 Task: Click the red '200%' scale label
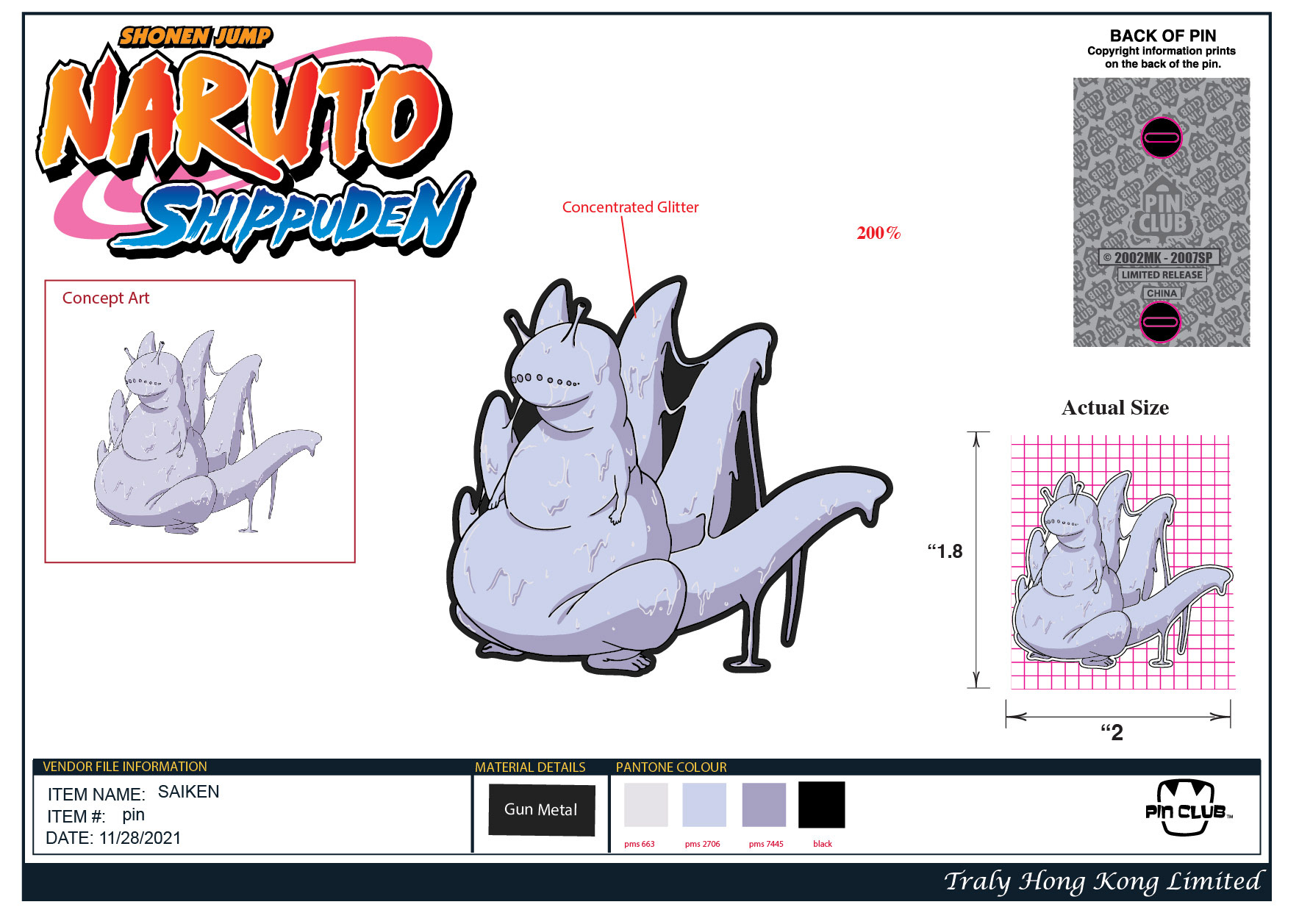[x=878, y=233]
